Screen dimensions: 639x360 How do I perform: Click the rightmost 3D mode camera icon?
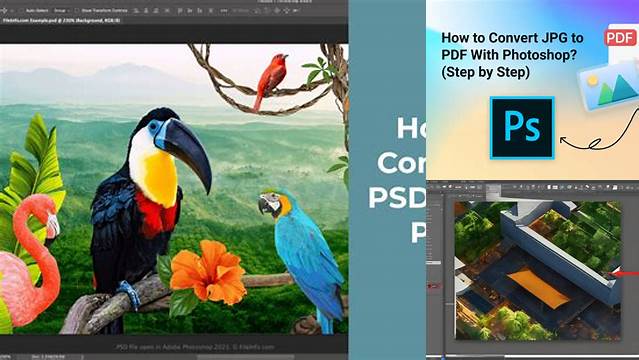click(296, 11)
